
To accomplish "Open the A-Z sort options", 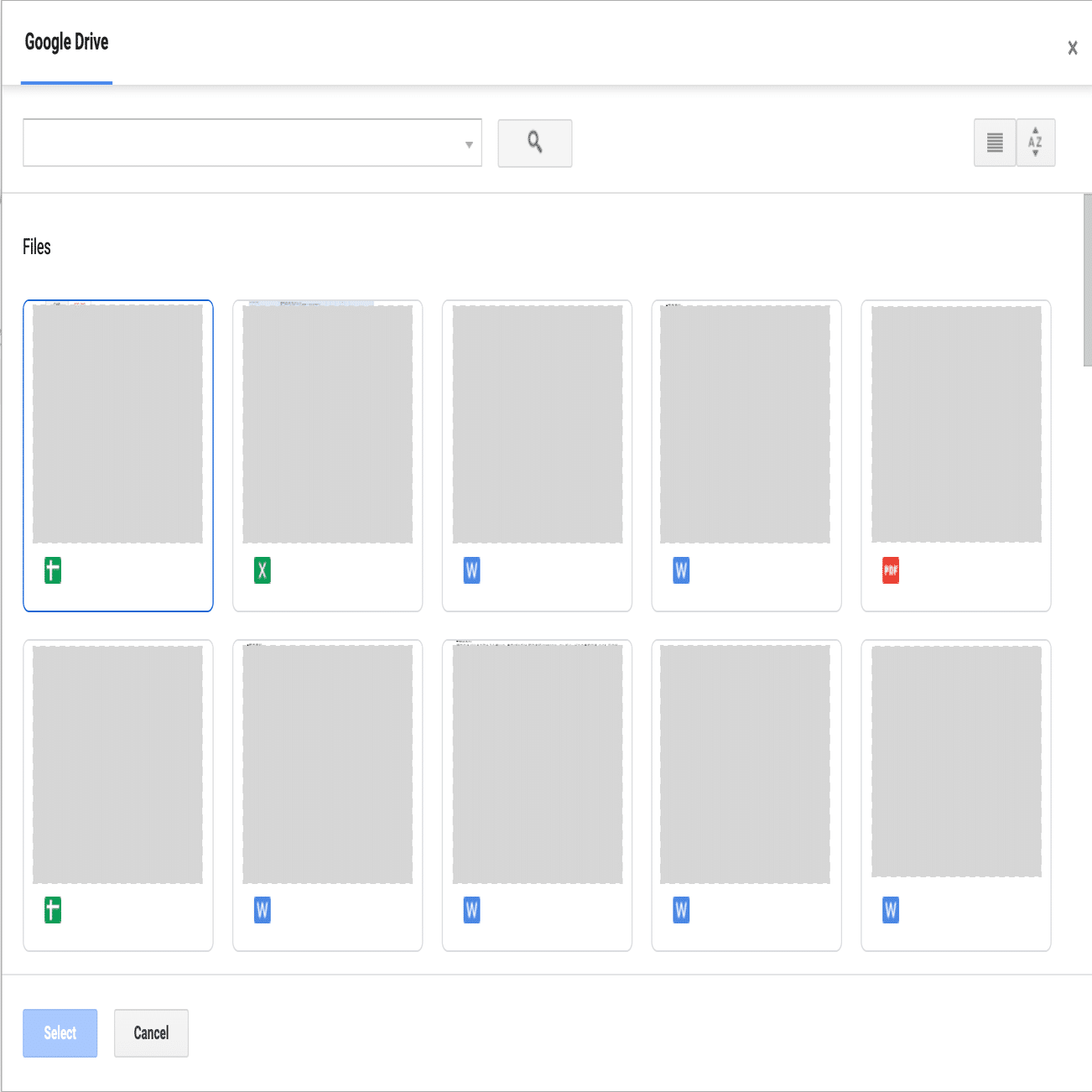I will point(1035,143).
